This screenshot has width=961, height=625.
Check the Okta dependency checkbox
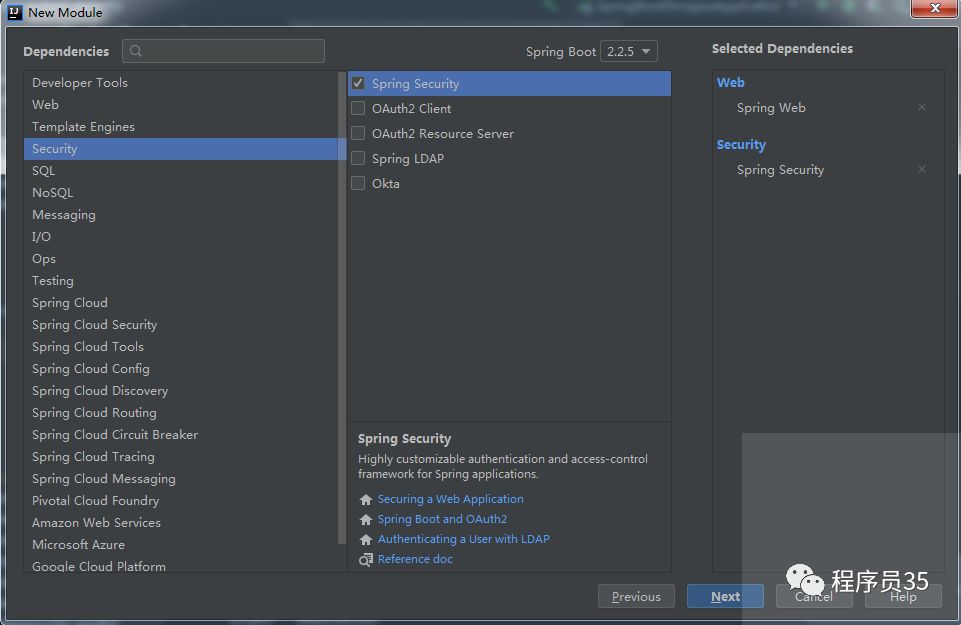(358, 183)
